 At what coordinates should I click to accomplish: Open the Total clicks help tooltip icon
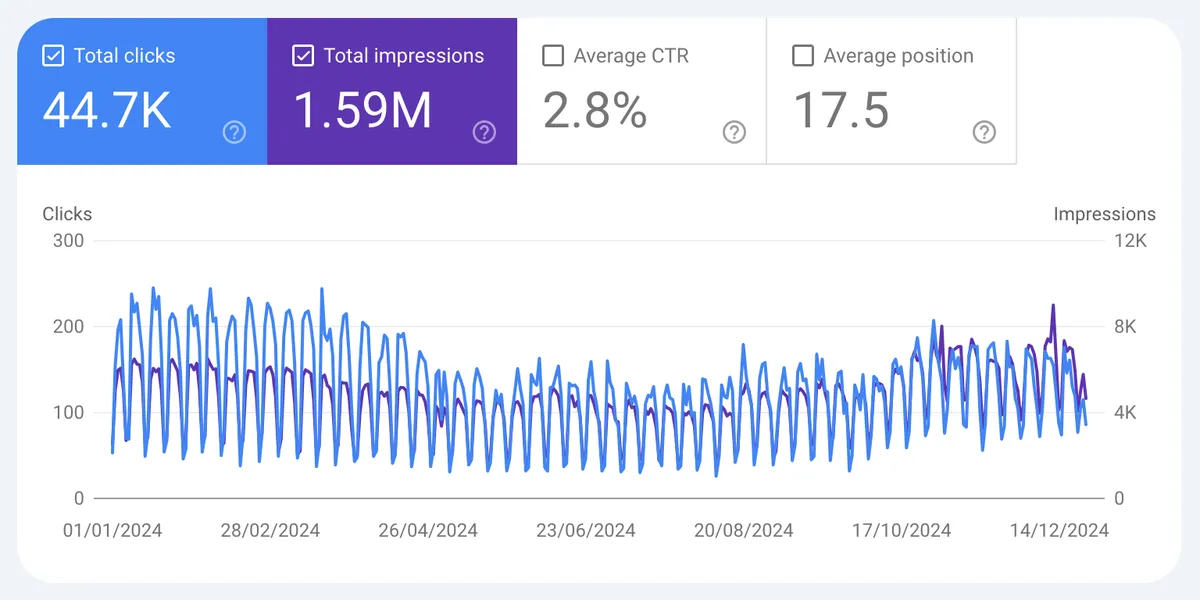point(233,131)
